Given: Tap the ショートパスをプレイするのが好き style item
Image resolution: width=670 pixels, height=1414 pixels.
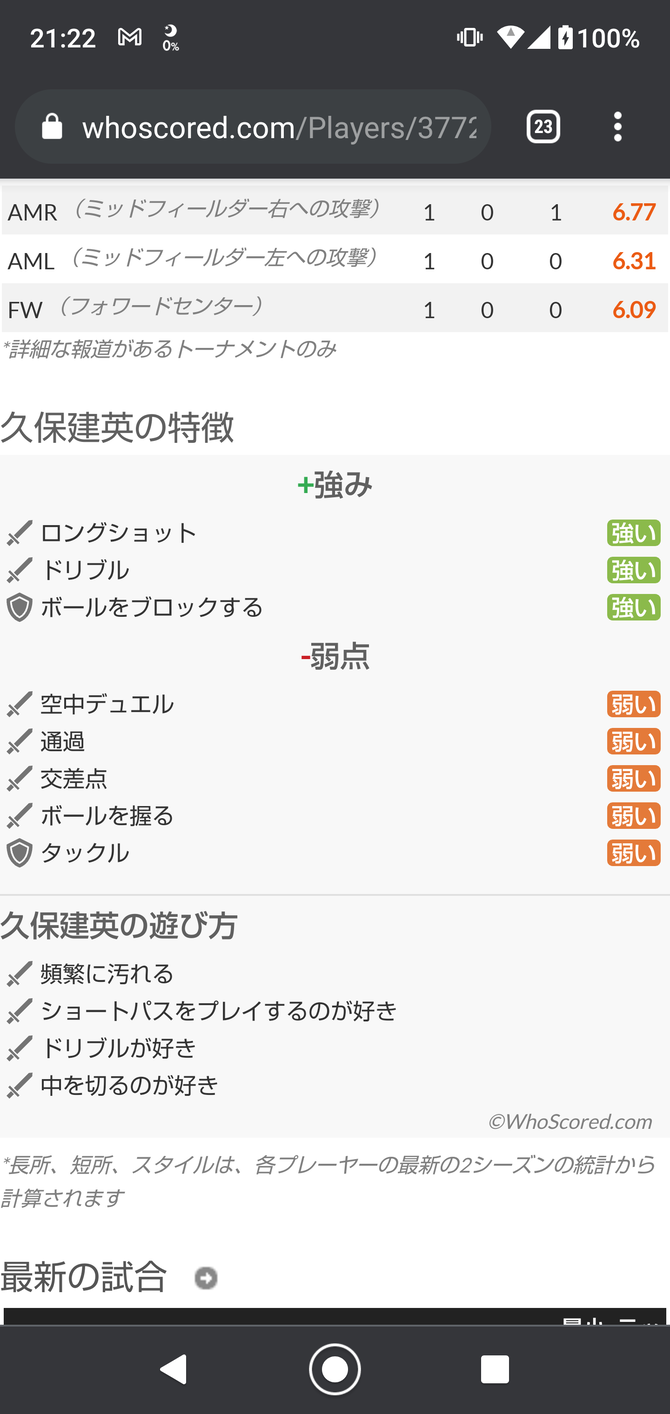Looking at the screenshot, I should pyautogui.click(x=219, y=1011).
